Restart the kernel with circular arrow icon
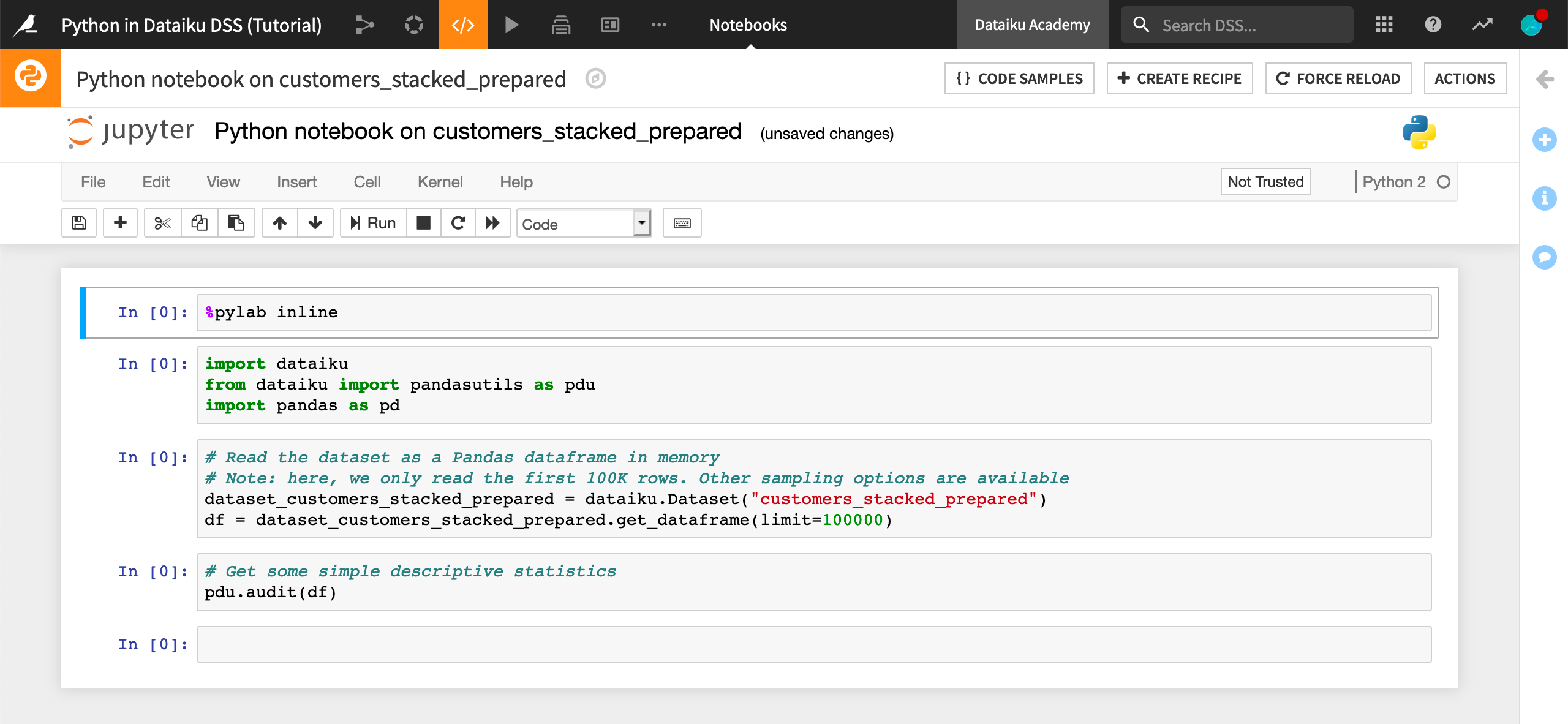Screen dimensions: 1568x724 [458, 223]
